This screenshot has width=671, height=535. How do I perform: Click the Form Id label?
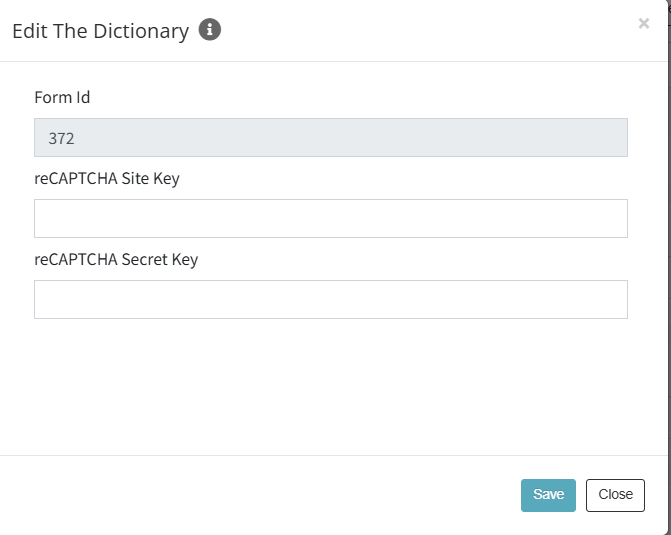(62, 98)
